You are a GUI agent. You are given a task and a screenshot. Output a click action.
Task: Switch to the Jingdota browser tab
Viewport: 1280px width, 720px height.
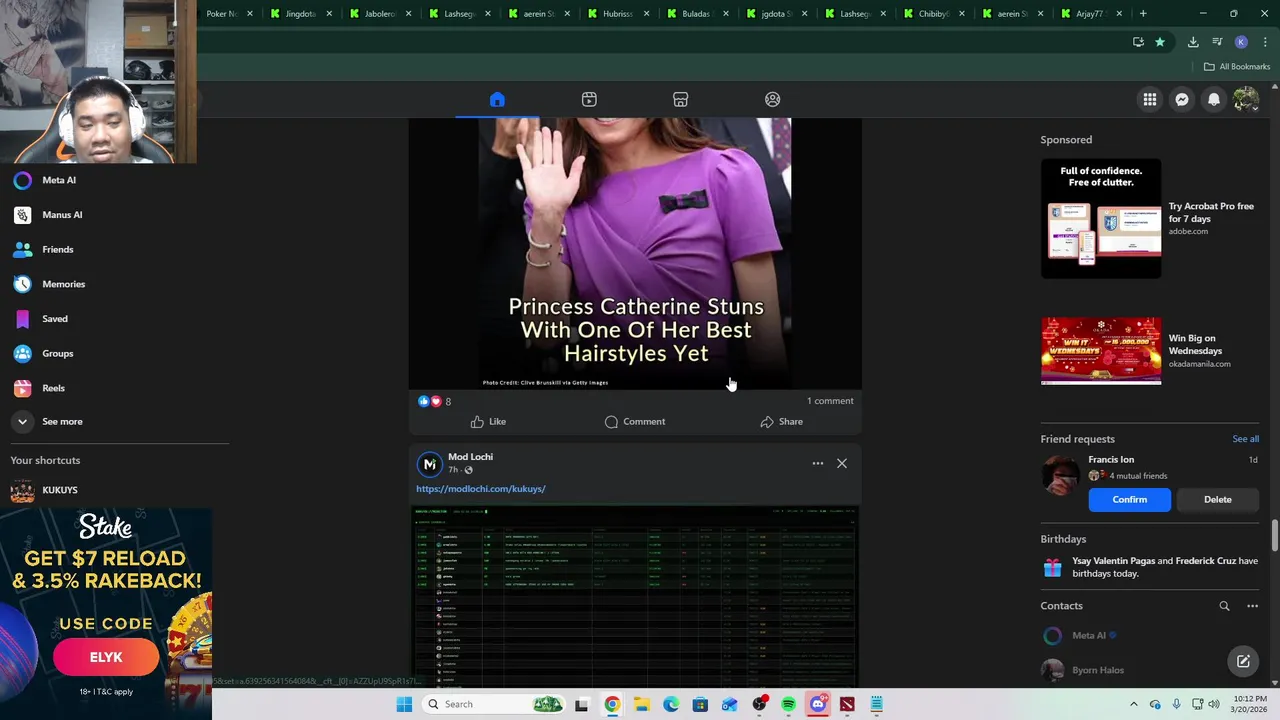pos(299,14)
